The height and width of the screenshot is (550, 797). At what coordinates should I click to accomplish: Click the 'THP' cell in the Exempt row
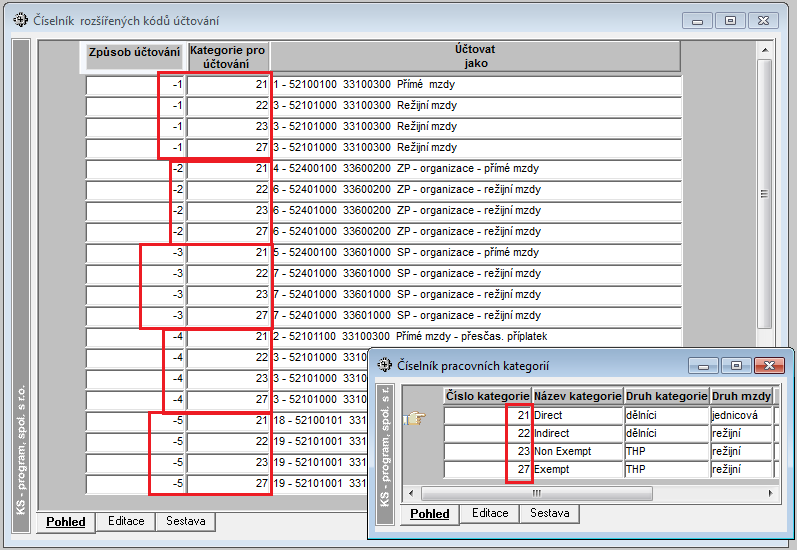tap(667, 470)
